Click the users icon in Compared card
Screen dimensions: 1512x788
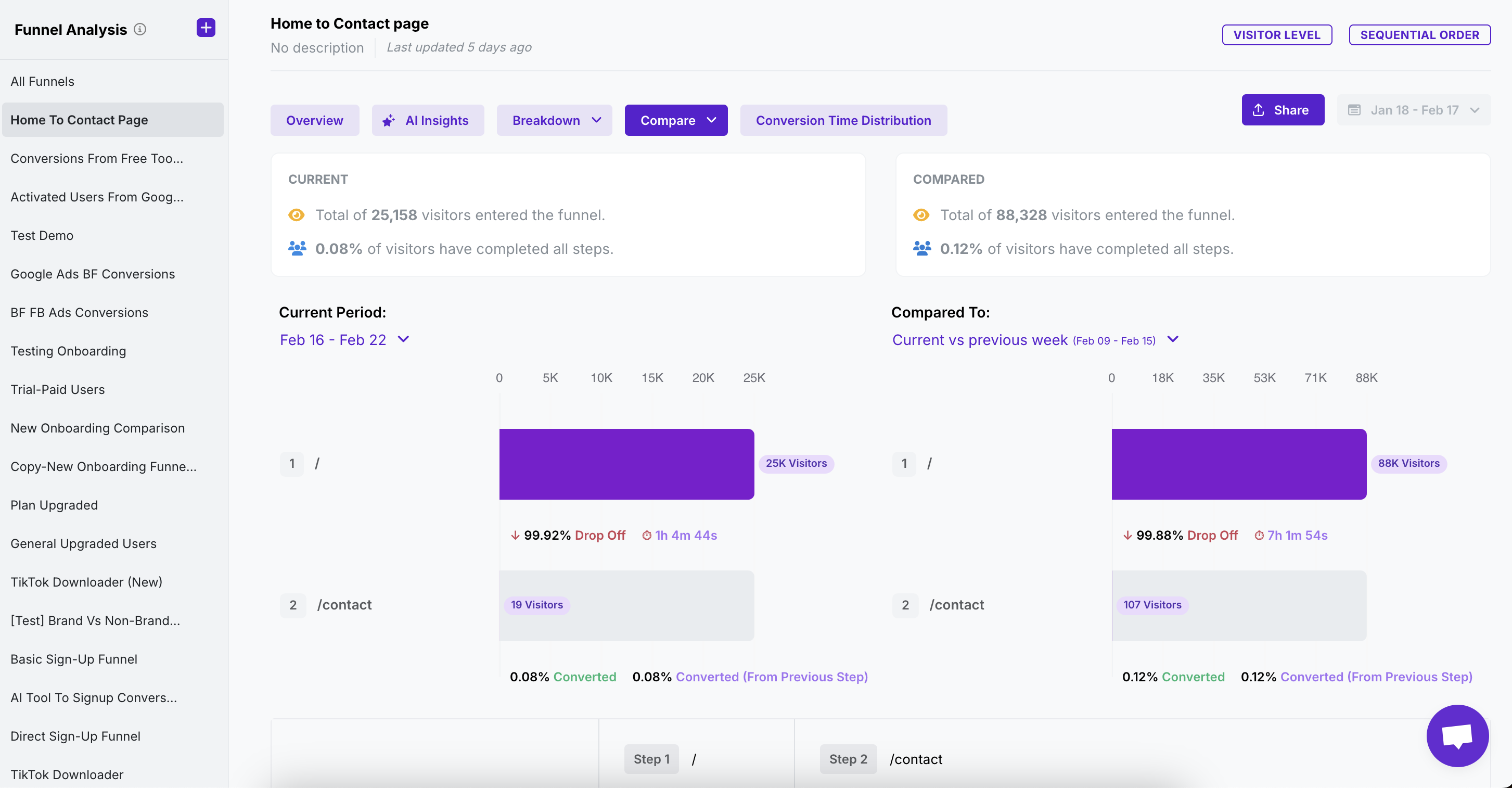tap(921, 248)
